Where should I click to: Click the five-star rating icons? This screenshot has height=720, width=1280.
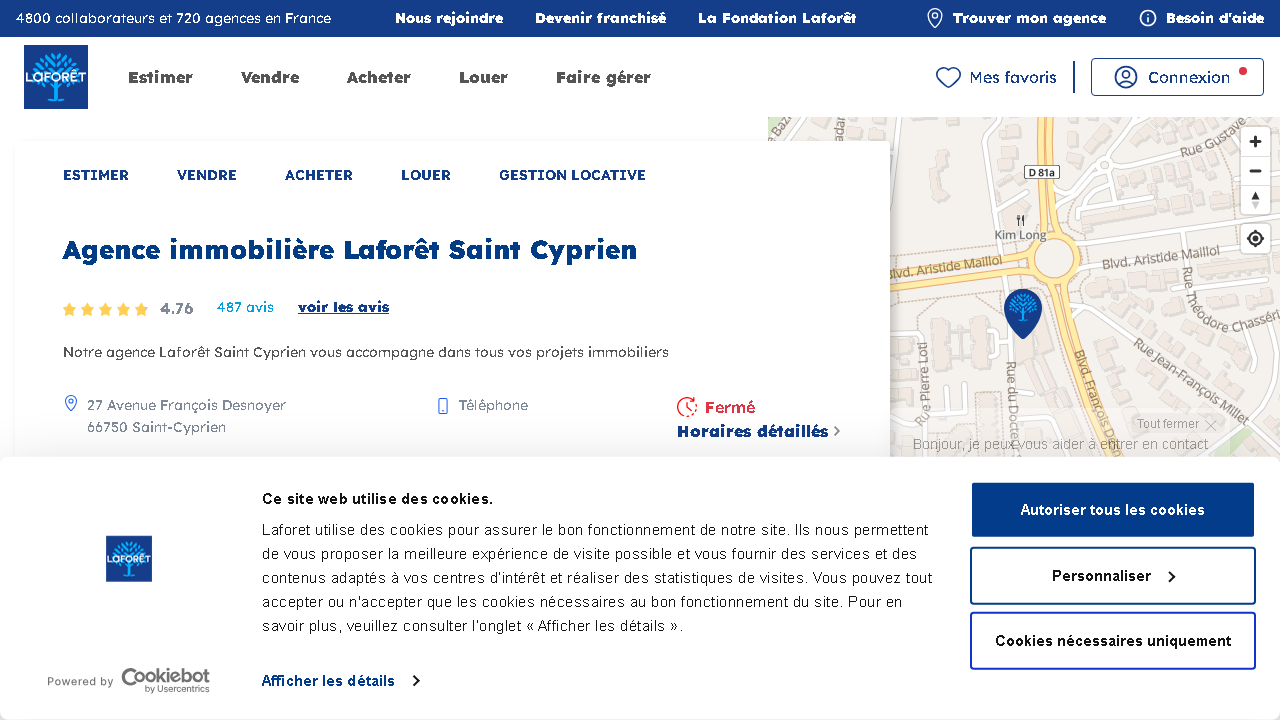coord(105,309)
